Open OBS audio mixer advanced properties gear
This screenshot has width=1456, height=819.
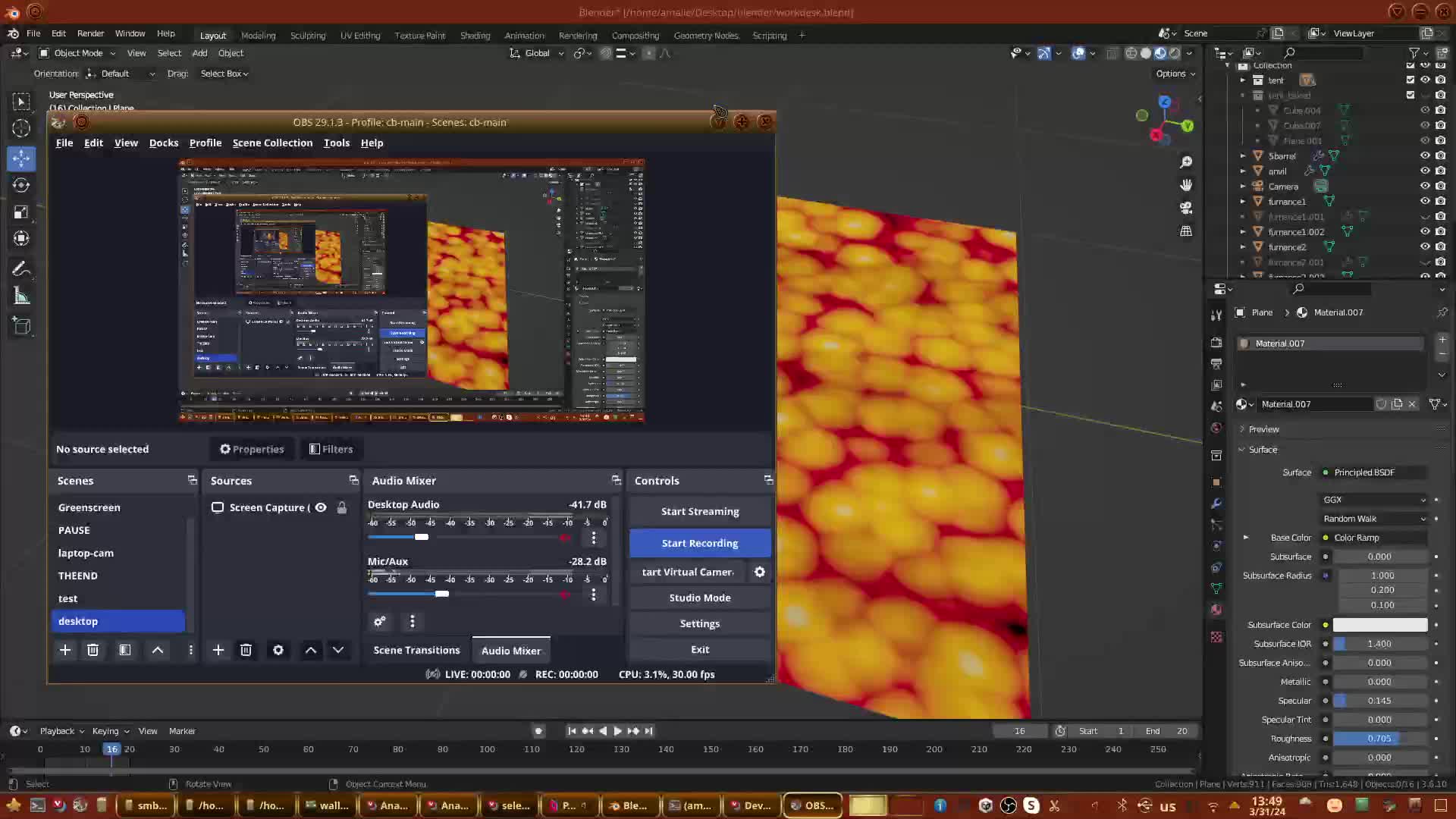coord(380,621)
